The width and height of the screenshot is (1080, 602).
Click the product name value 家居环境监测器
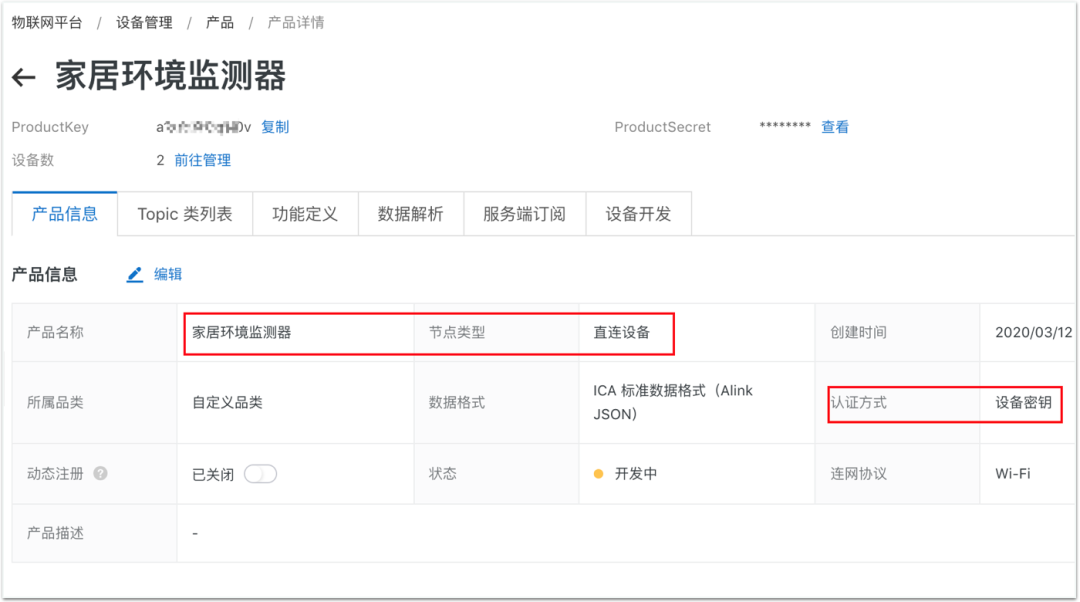242,333
